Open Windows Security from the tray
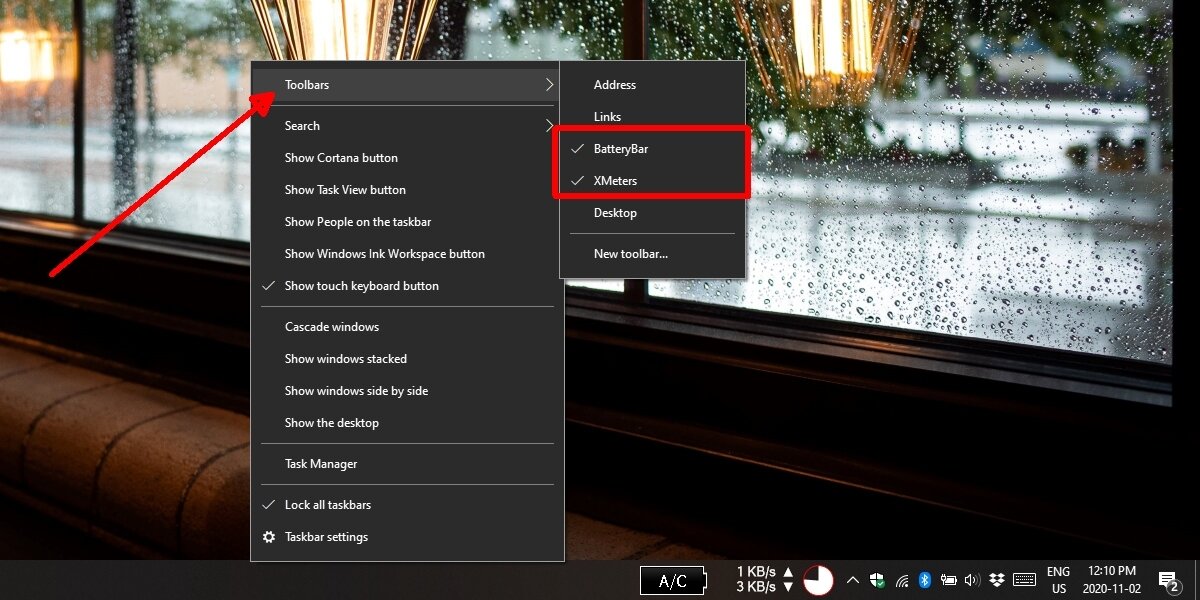The height and width of the screenshot is (600, 1200). click(877, 580)
